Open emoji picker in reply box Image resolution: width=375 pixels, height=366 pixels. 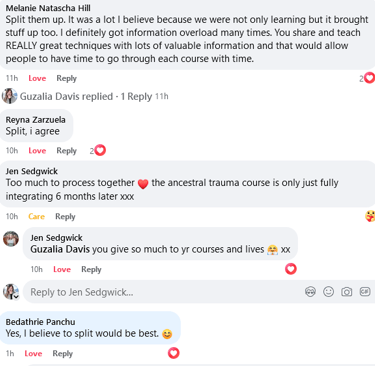[328, 292]
